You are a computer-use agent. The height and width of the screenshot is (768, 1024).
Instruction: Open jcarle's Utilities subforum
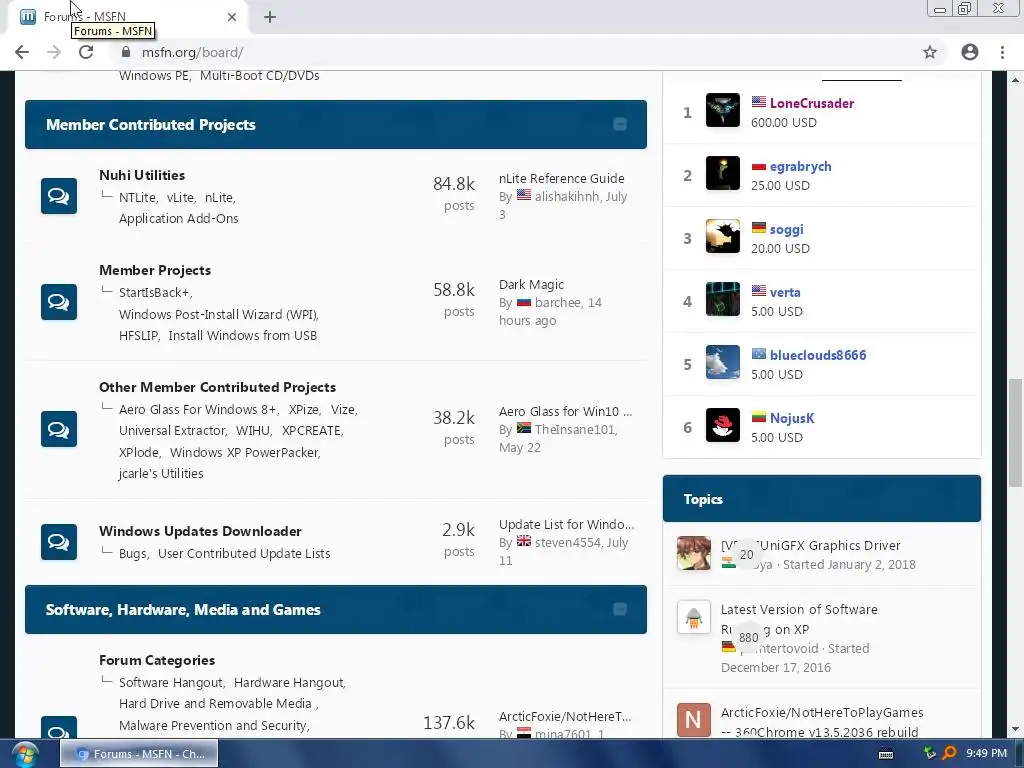(161, 473)
